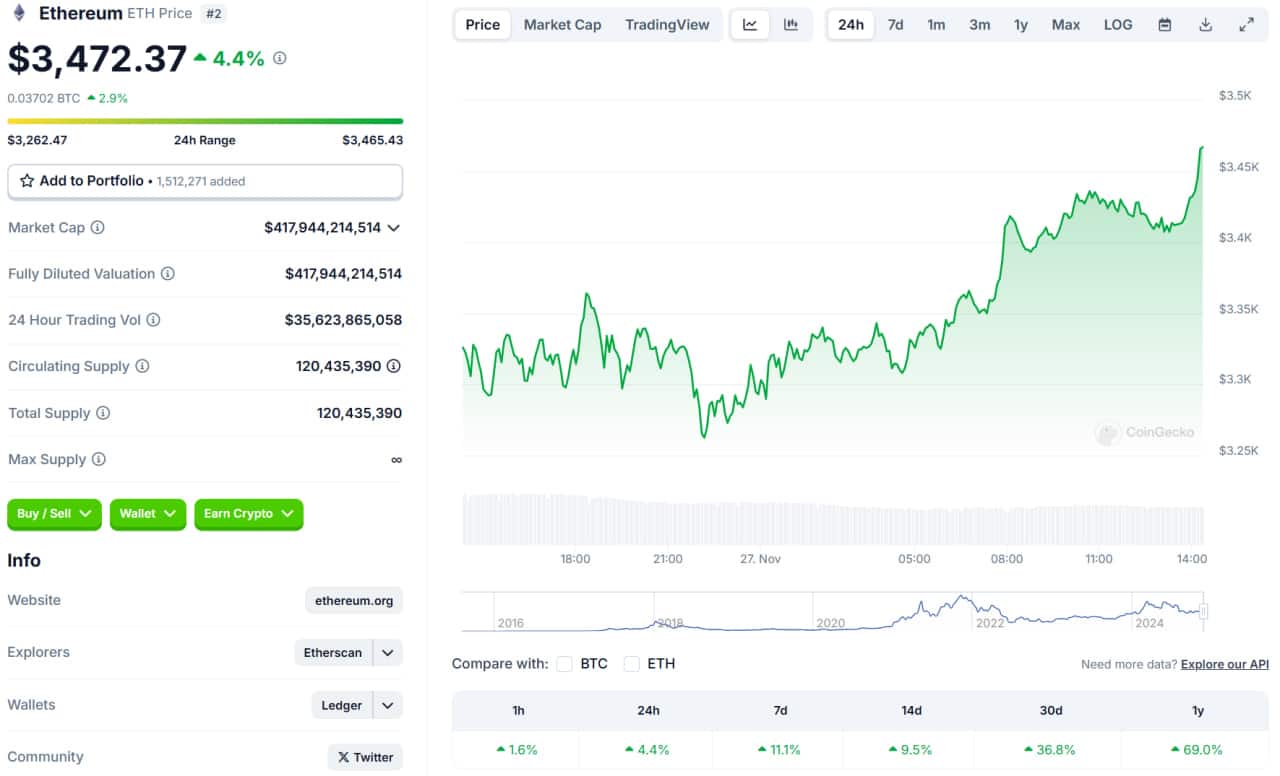The width and height of the screenshot is (1280, 776).
Task: Click the 24 Hour Trading Vol value $35,623,865,058
Action: 343,320
